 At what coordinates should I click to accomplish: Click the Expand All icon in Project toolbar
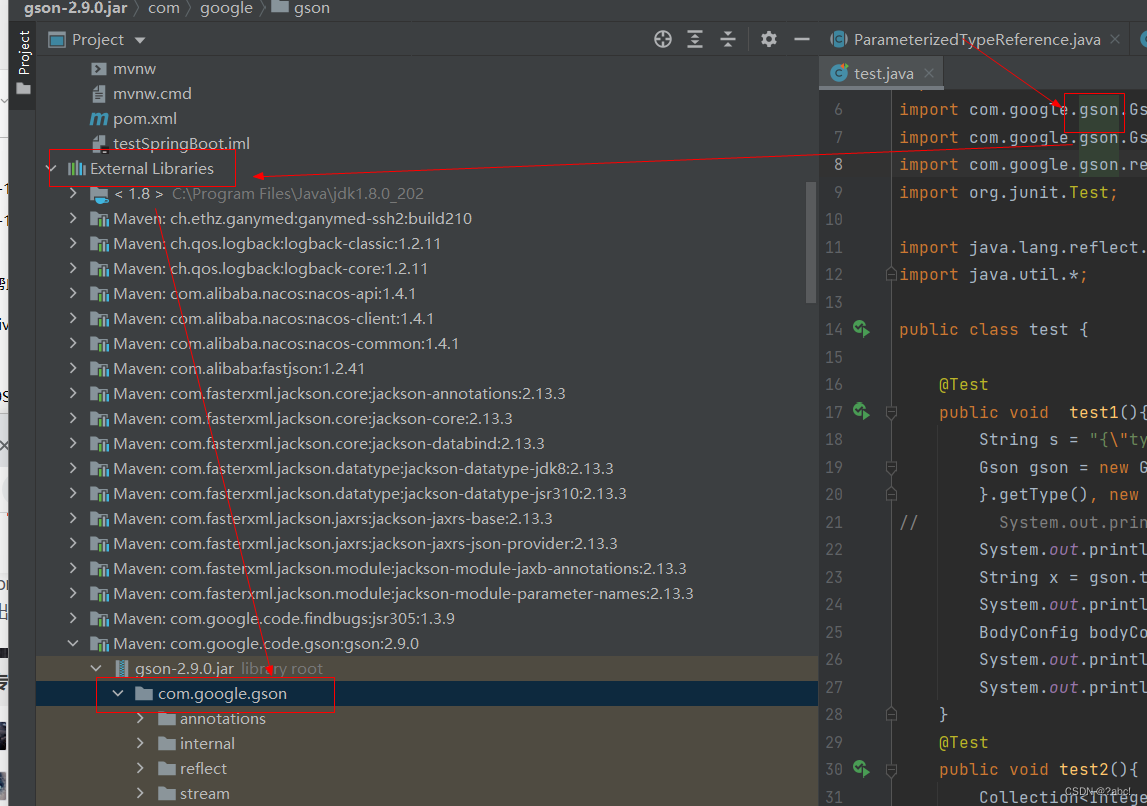[x=695, y=39]
